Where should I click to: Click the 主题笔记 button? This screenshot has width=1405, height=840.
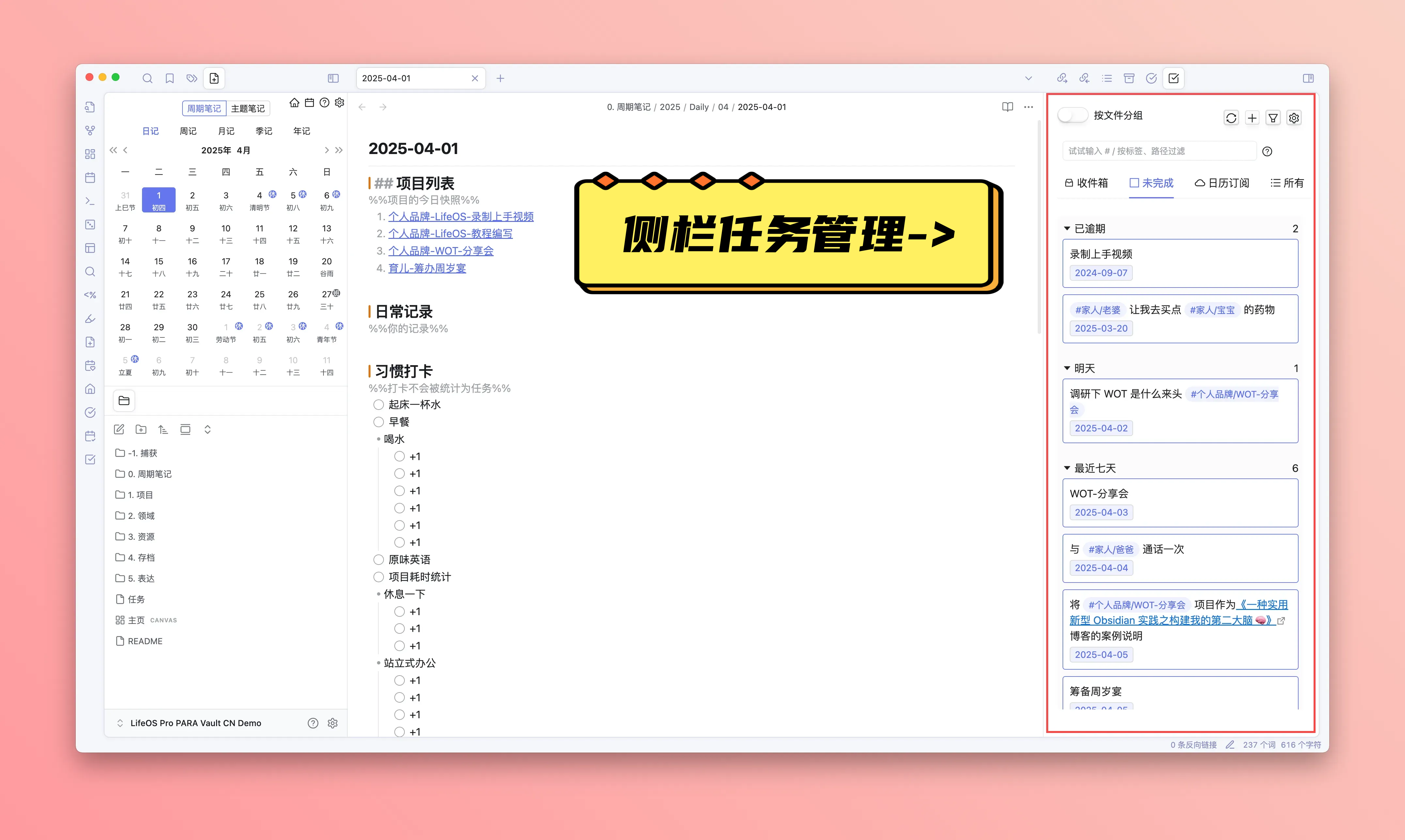(247, 108)
